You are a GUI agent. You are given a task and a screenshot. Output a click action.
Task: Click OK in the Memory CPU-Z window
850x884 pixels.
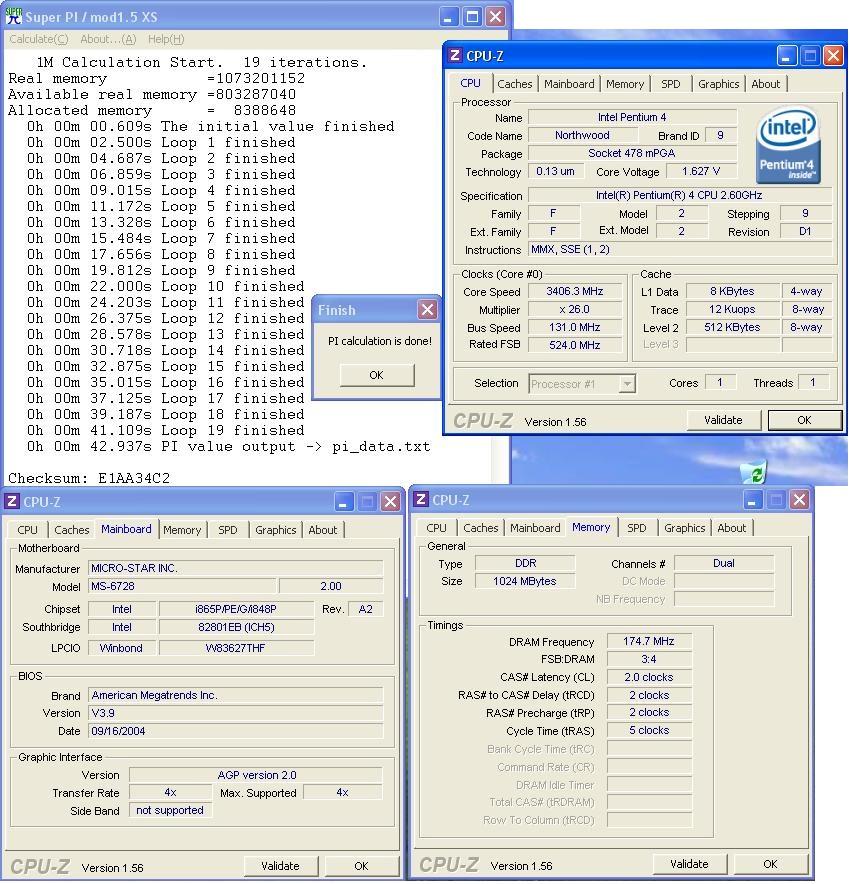point(771,864)
